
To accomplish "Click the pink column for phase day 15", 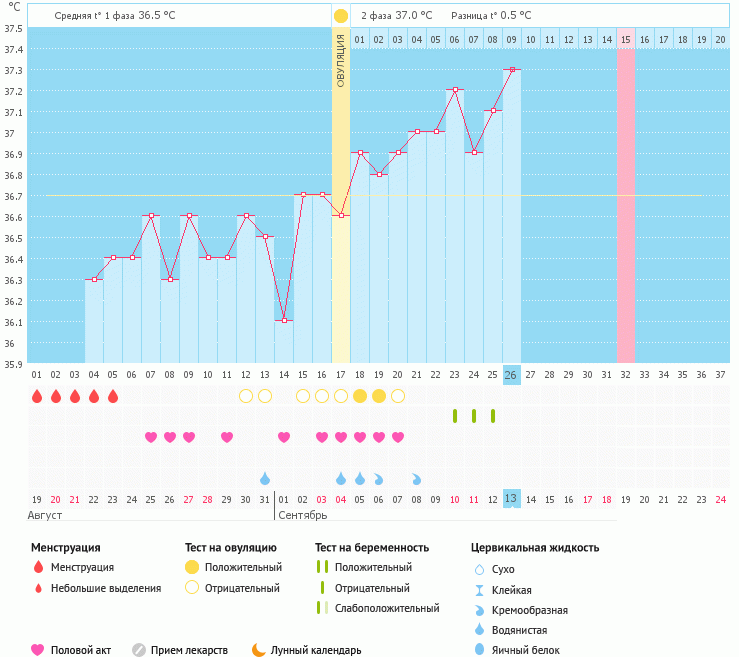I will [626, 200].
